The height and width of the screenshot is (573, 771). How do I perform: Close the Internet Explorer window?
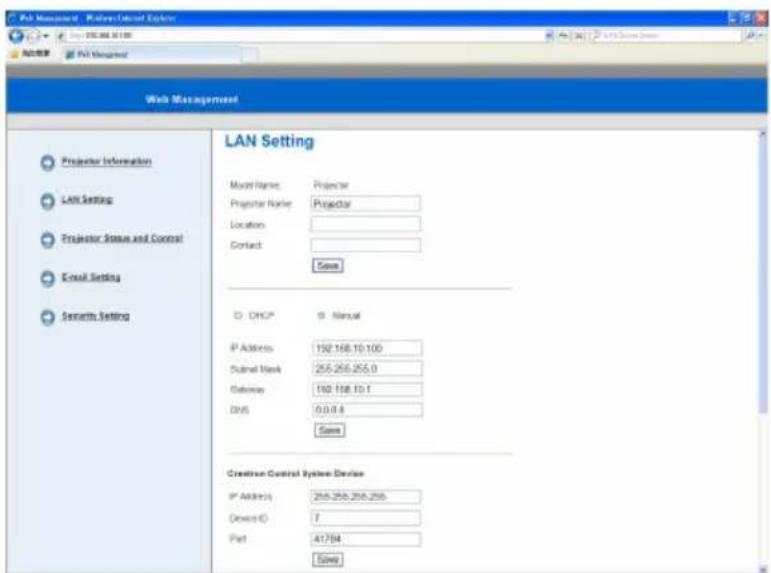tap(761, 19)
